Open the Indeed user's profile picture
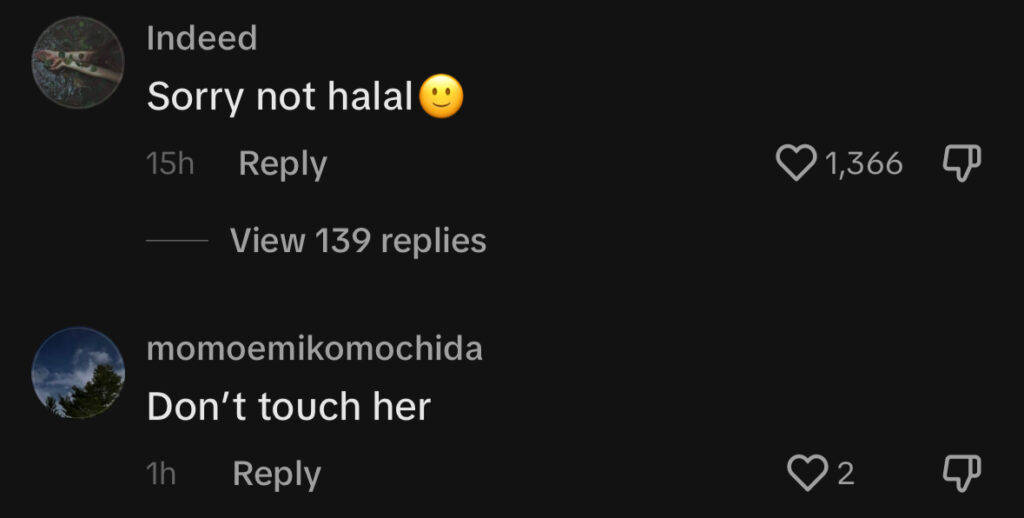Viewport: 1024px width, 518px height. (x=78, y=62)
